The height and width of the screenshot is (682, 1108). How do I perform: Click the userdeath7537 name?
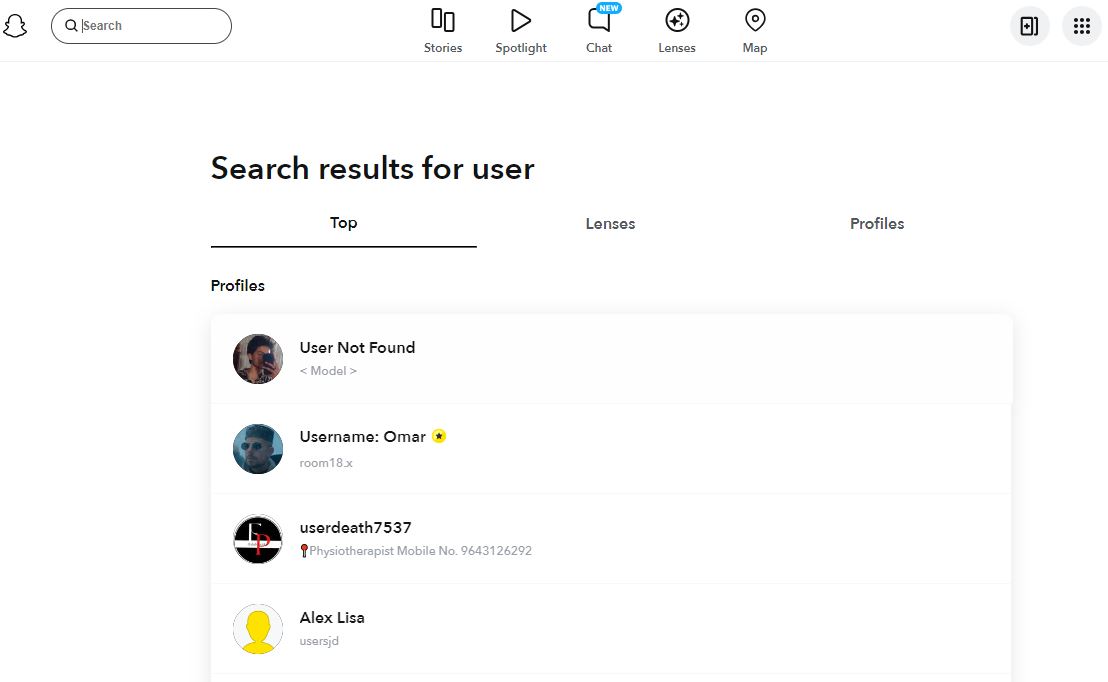[x=355, y=527]
